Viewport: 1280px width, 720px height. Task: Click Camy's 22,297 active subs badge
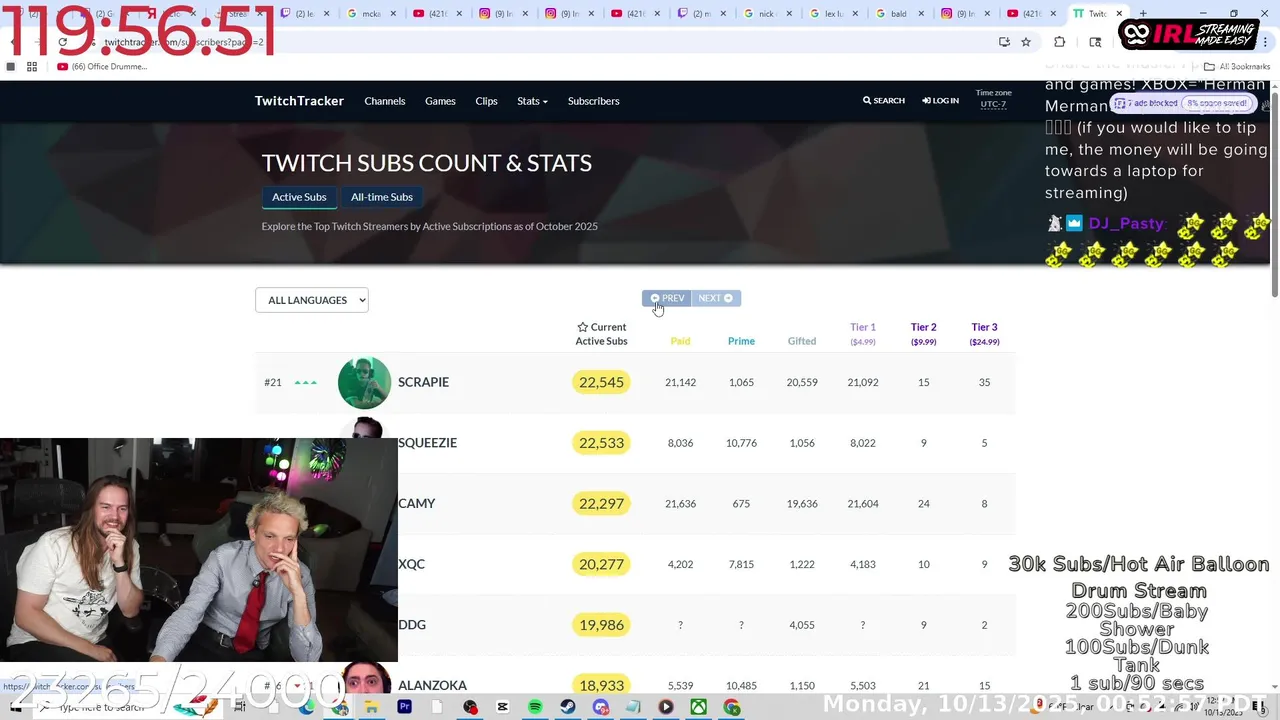coord(601,504)
